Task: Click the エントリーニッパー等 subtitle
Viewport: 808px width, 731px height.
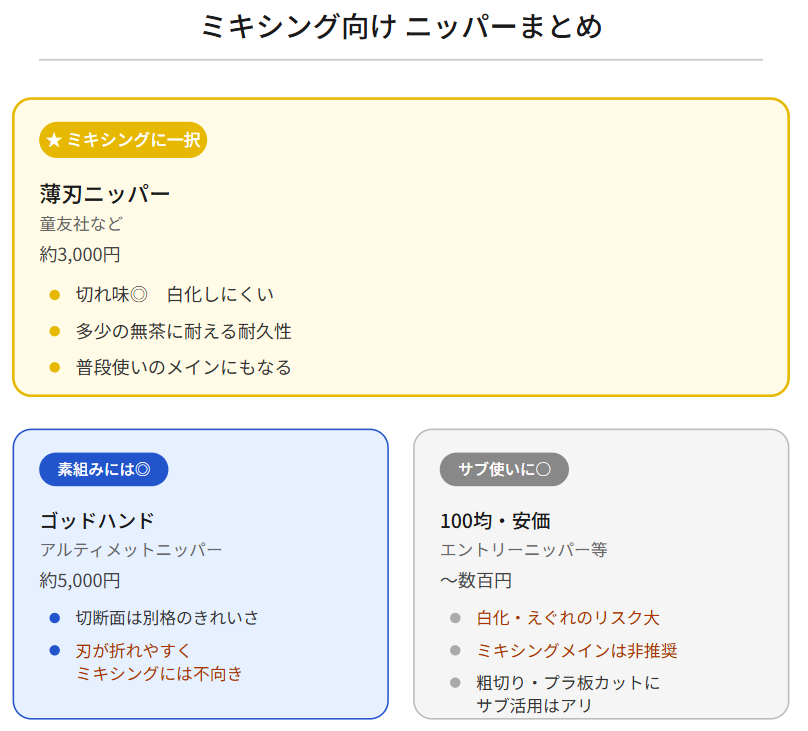Action: click(x=523, y=550)
